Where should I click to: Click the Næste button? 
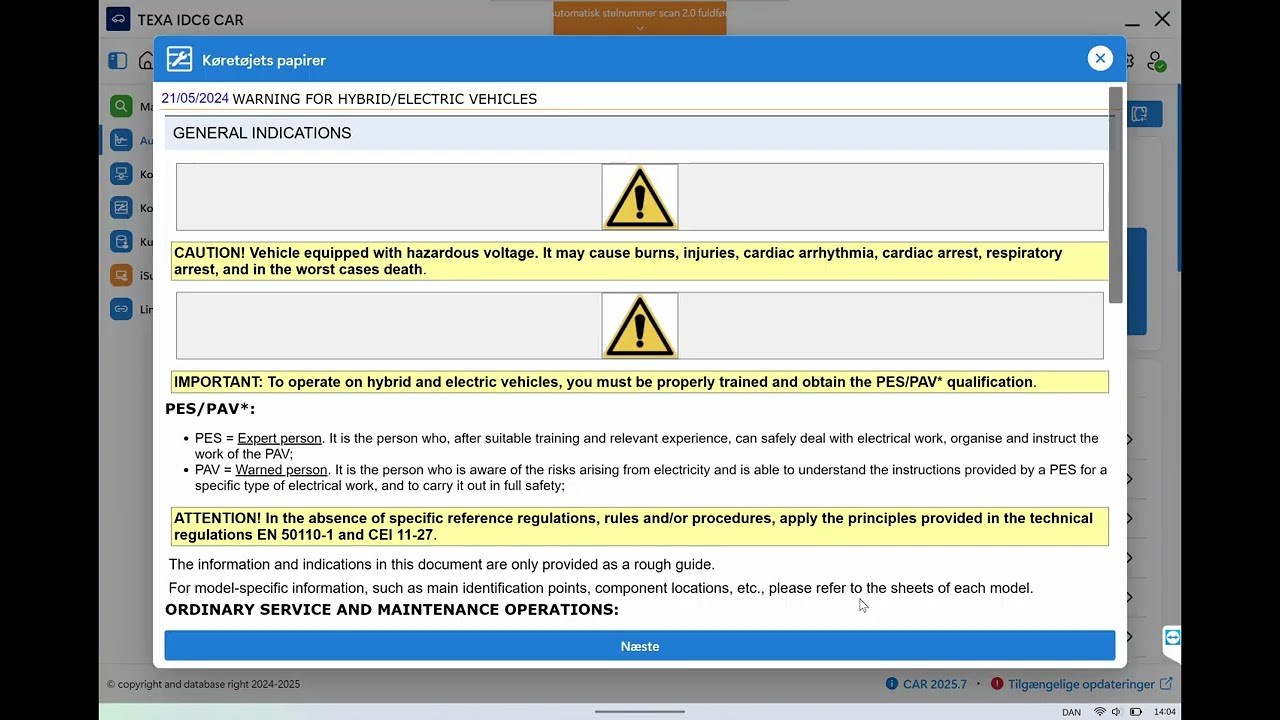(640, 646)
